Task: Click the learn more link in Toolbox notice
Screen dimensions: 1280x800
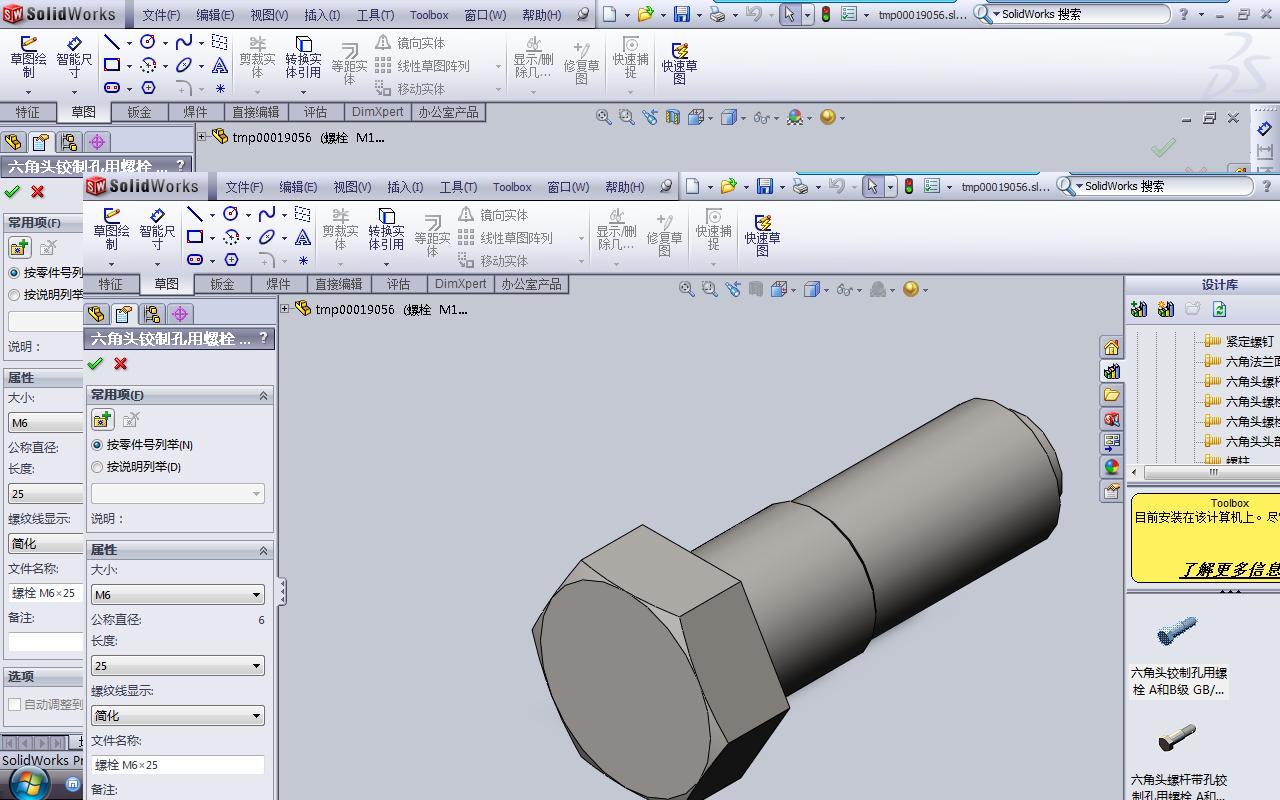Action: (1230, 569)
